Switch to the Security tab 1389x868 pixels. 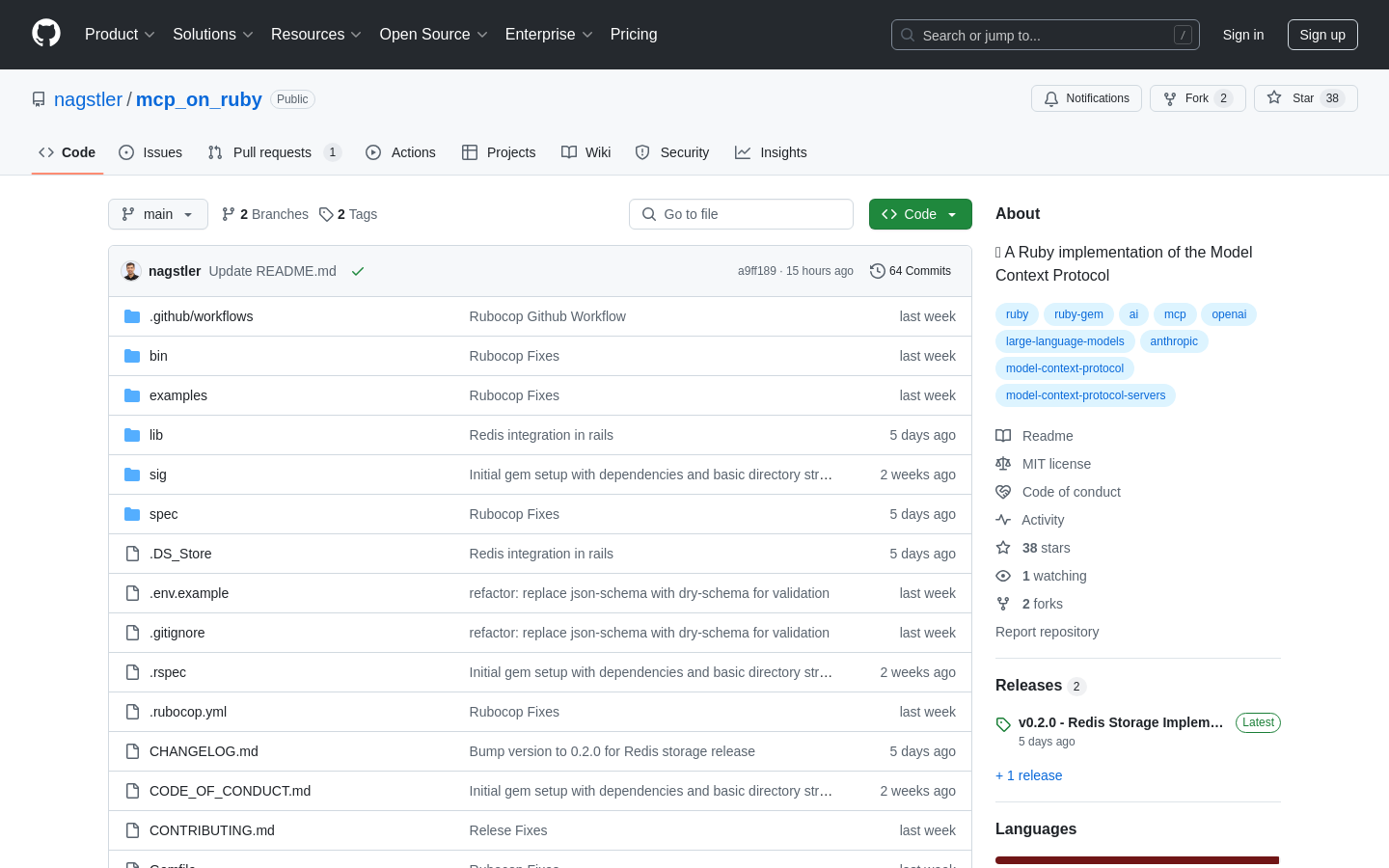(672, 152)
